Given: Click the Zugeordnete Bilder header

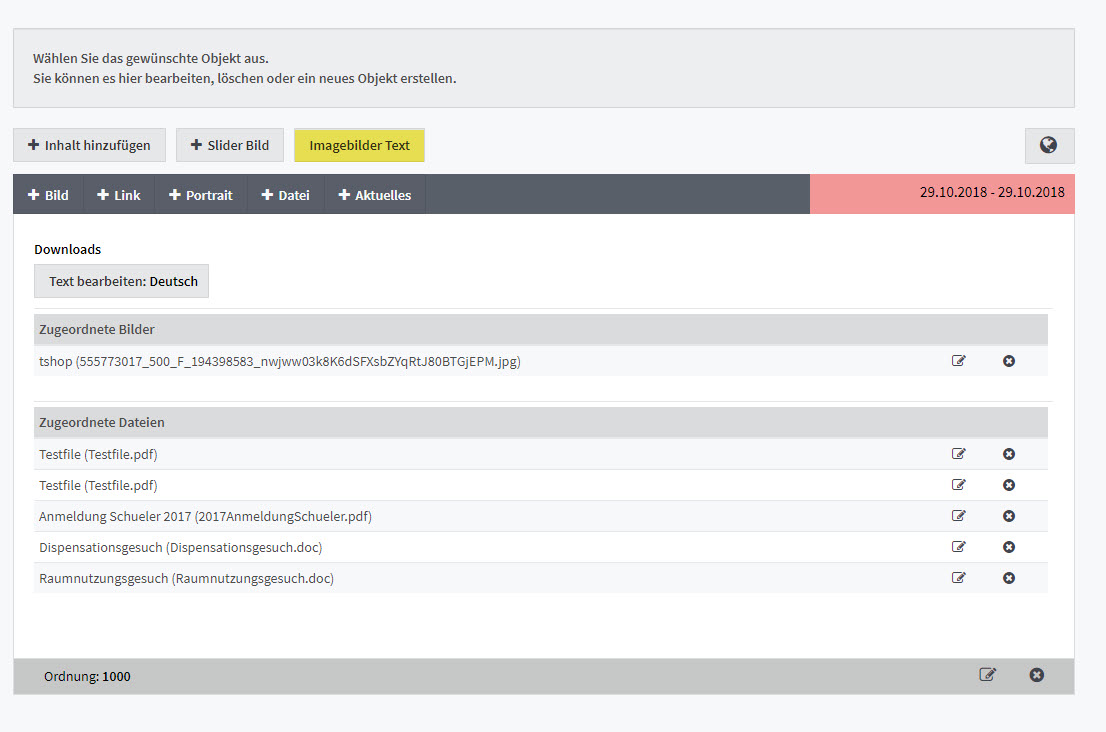Looking at the screenshot, I should (540, 329).
